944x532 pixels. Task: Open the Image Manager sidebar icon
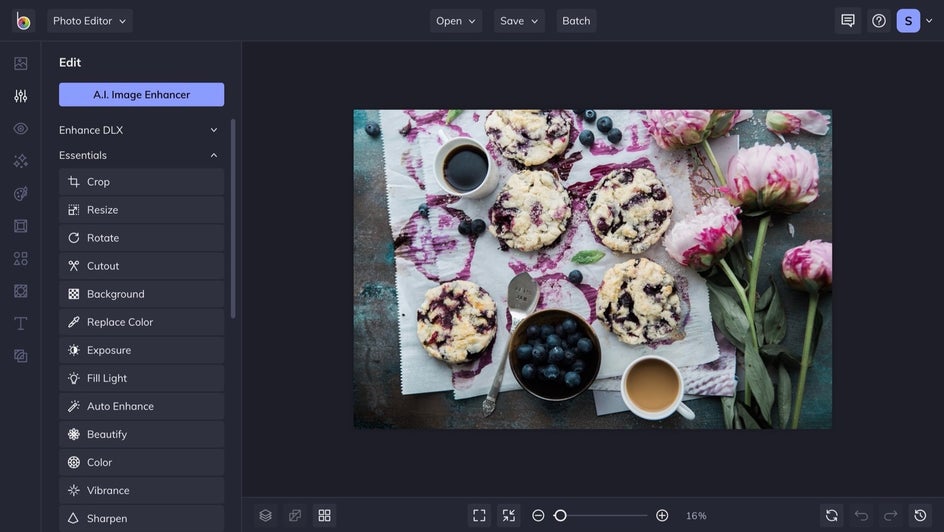coord(20,63)
